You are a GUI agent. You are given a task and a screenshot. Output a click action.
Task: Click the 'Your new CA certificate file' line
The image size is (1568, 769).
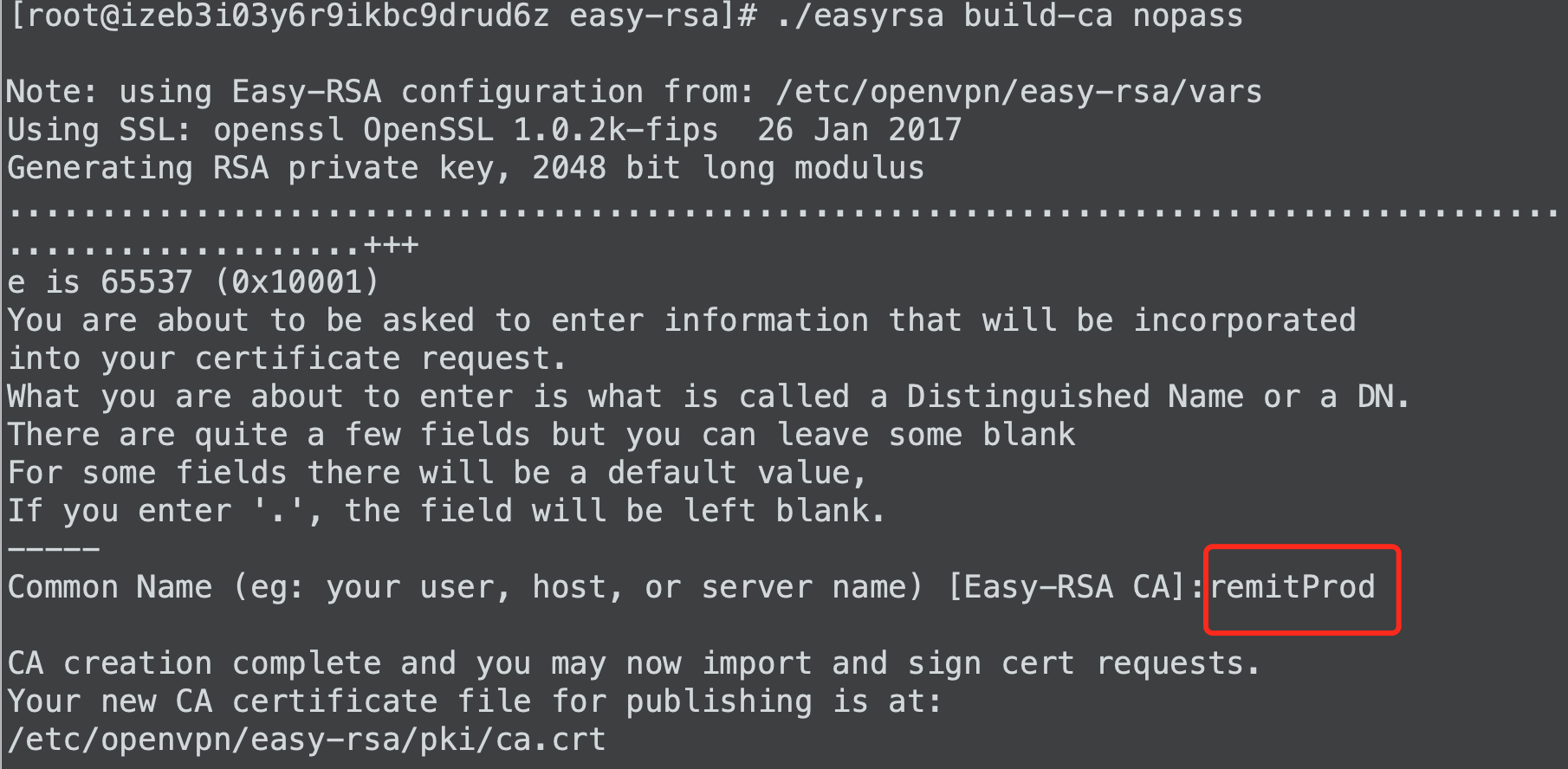474,701
